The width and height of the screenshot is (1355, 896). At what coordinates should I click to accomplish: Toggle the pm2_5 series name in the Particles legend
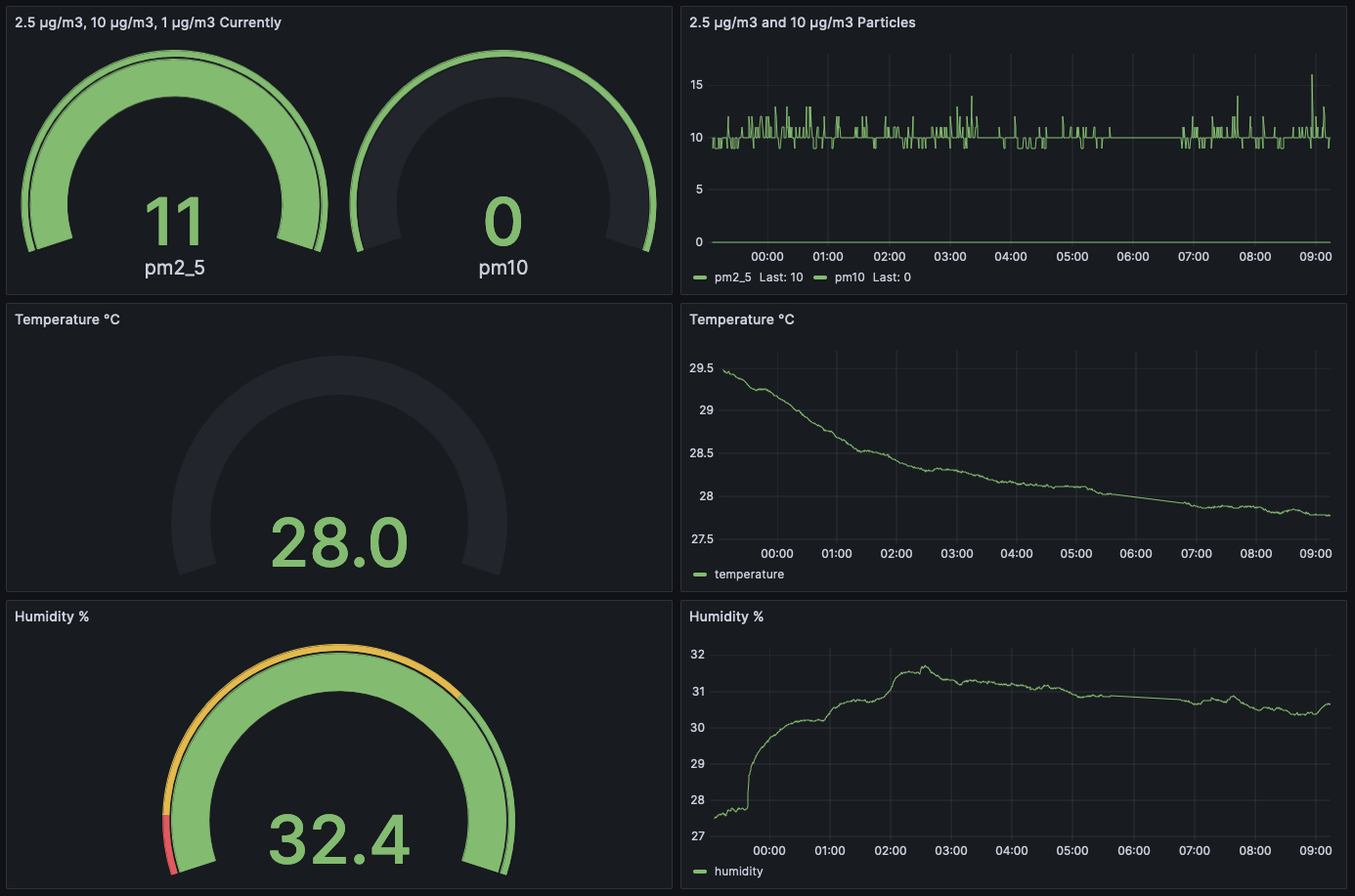[733, 277]
